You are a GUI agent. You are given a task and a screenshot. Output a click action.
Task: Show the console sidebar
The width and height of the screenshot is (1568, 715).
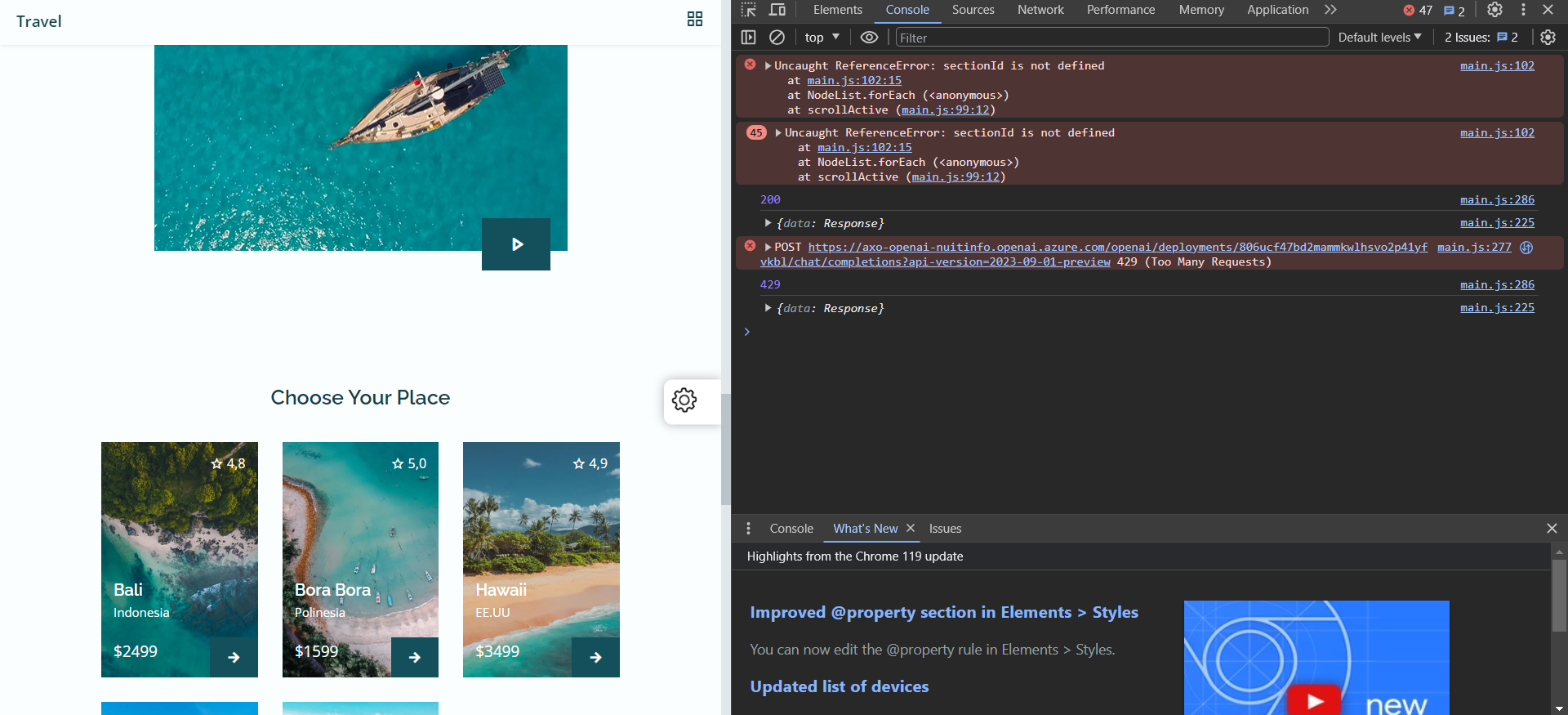click(748, 37)
